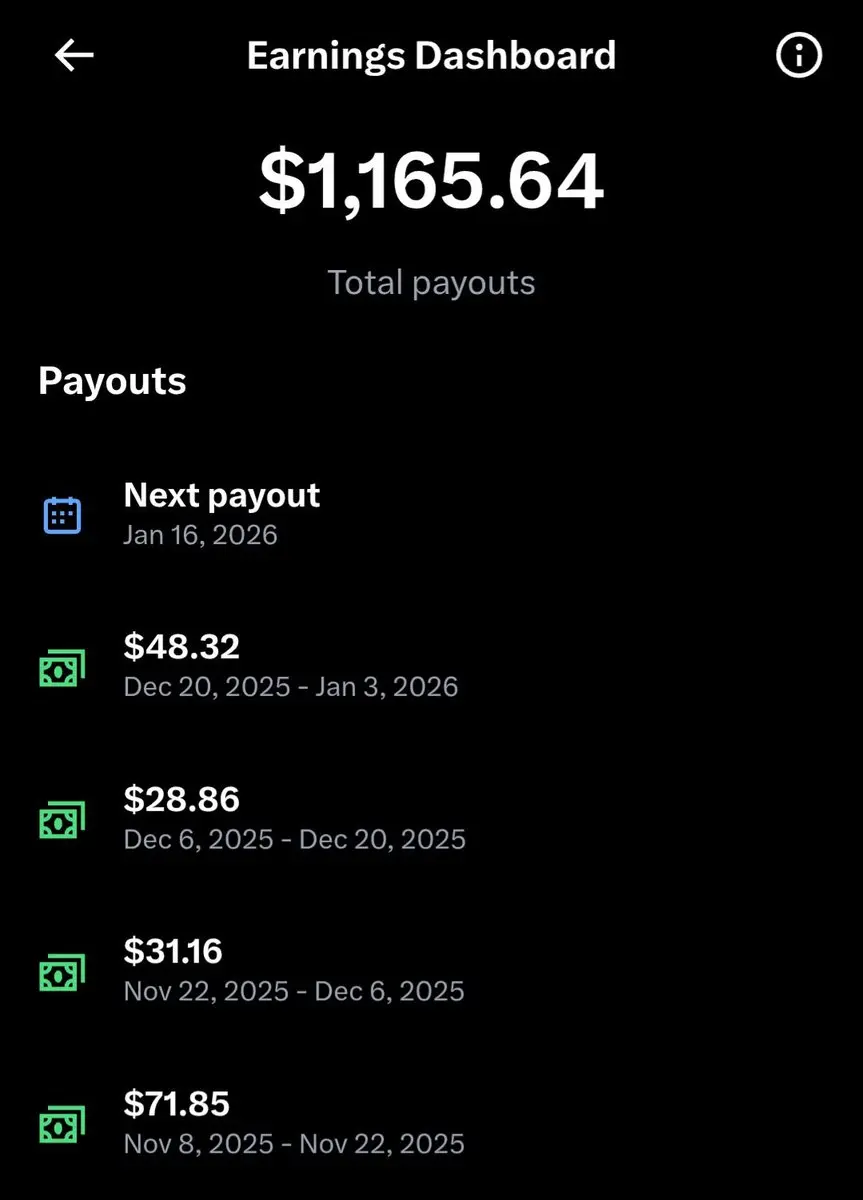View the $71.85 payout details
The image size is (863, 1200).
(x=177, y=1103)
